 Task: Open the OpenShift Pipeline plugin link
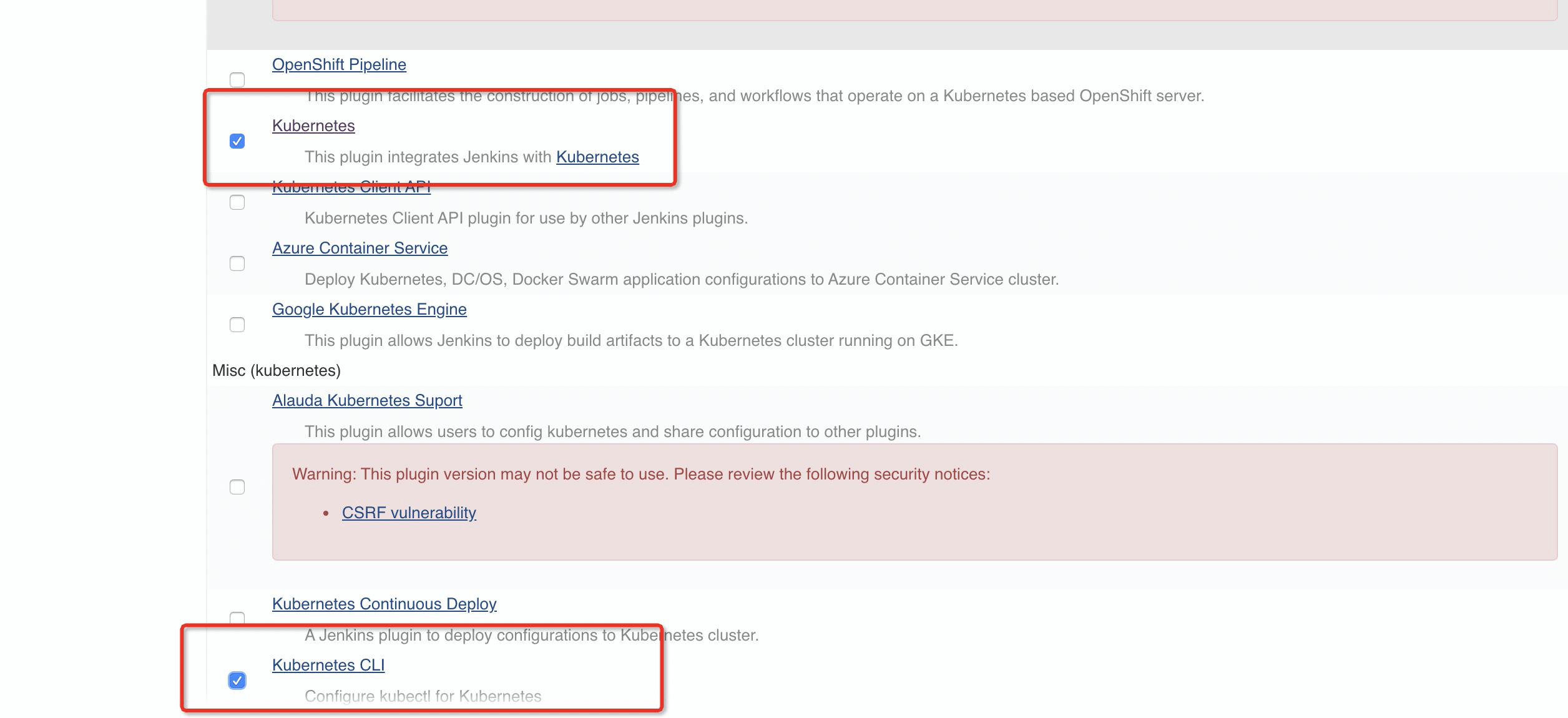(339, 64)
